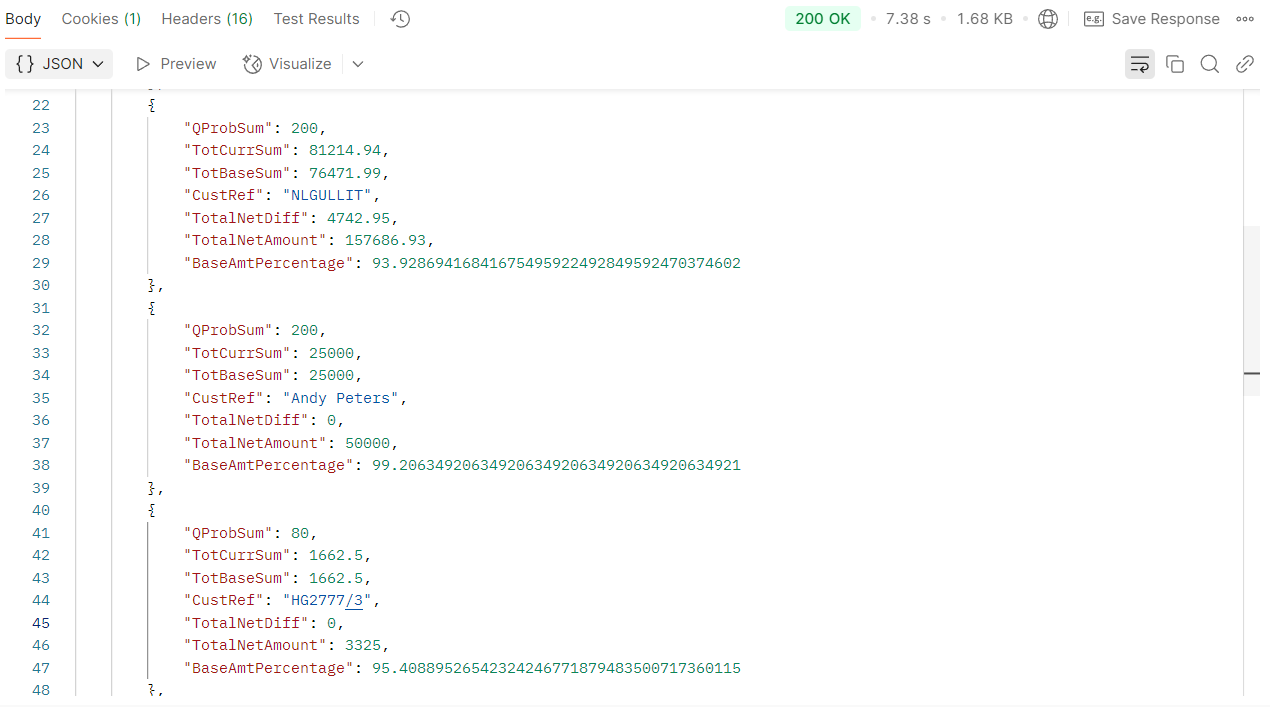Click the 7.38 s response time
Screen dimensions: 1270x707
(x=908, y=19)
